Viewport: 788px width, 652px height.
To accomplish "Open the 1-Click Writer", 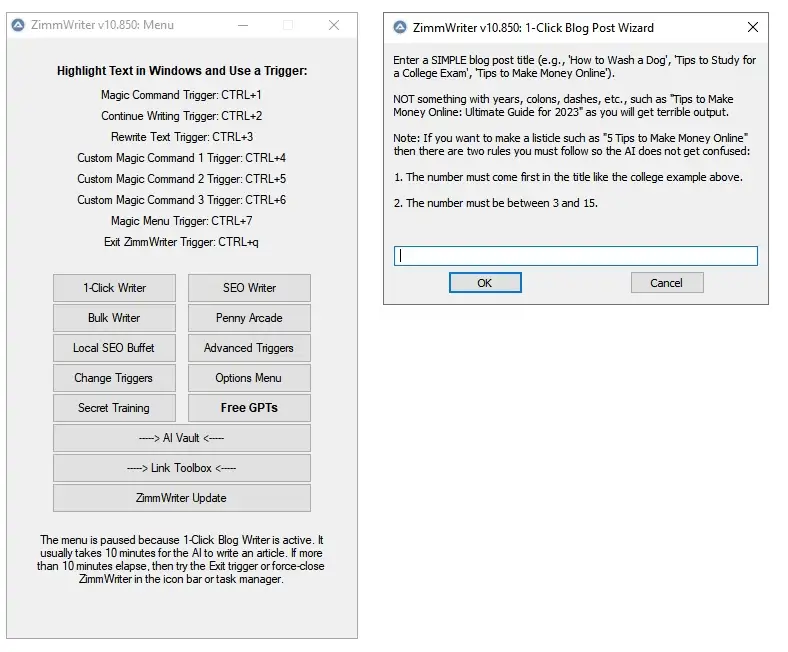I will [x=114, y=288].
